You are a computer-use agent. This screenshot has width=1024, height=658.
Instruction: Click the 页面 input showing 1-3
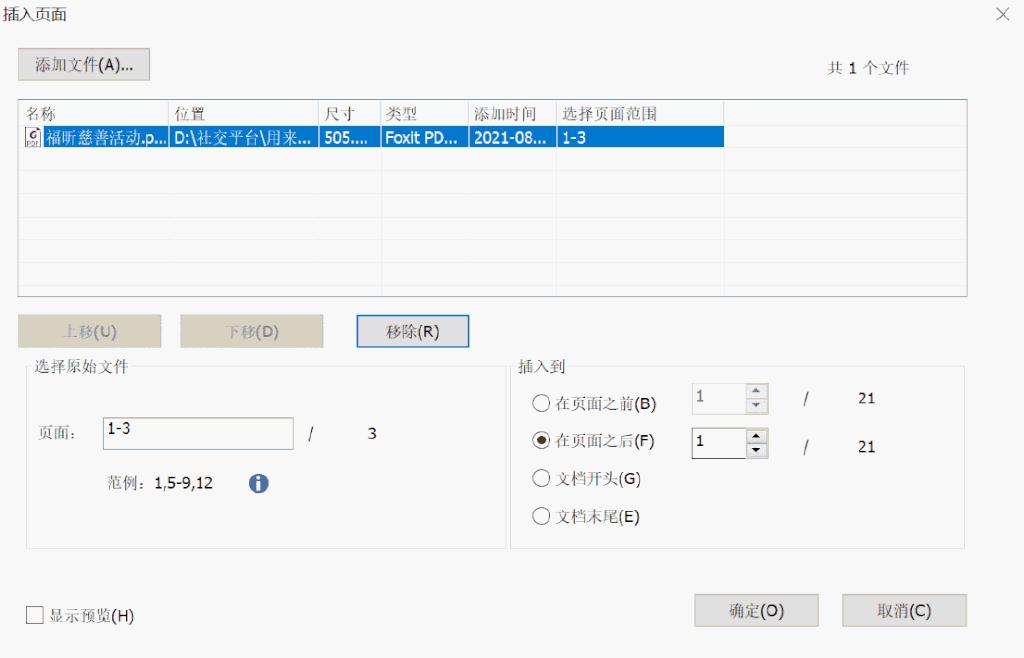pyautogui.click(x=197, y=433)
